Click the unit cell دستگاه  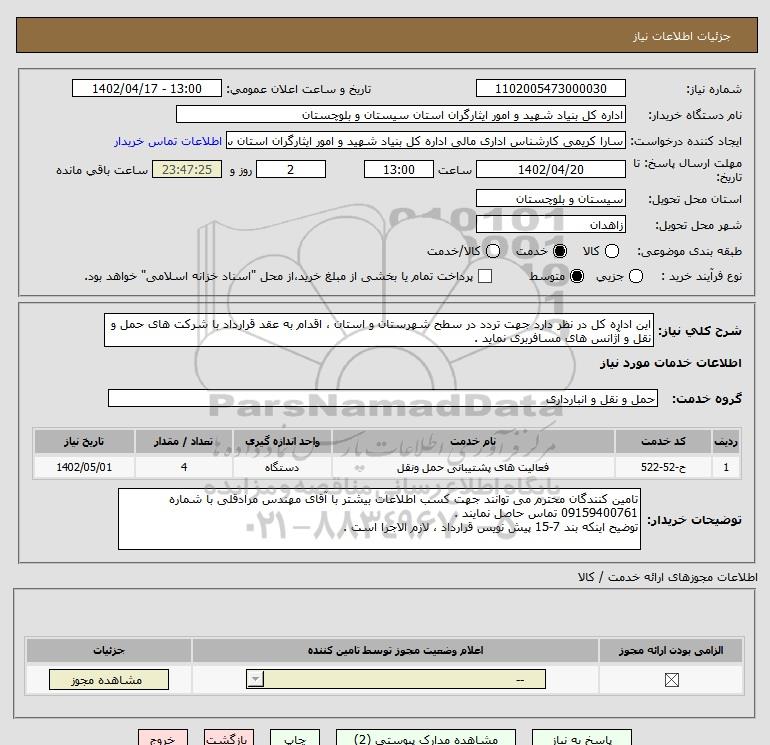coord(282,467)
